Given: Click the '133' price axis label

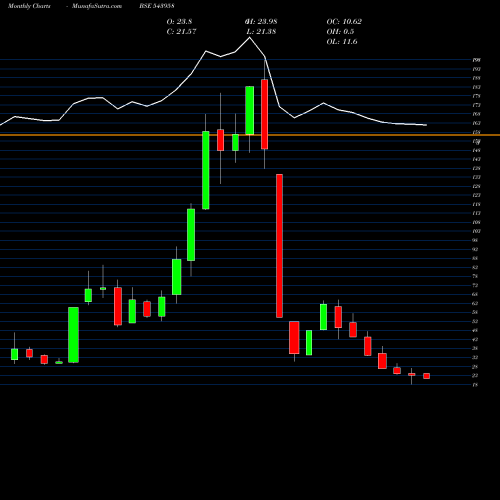Looking at the screenshot, I should (x=476, y=177).
